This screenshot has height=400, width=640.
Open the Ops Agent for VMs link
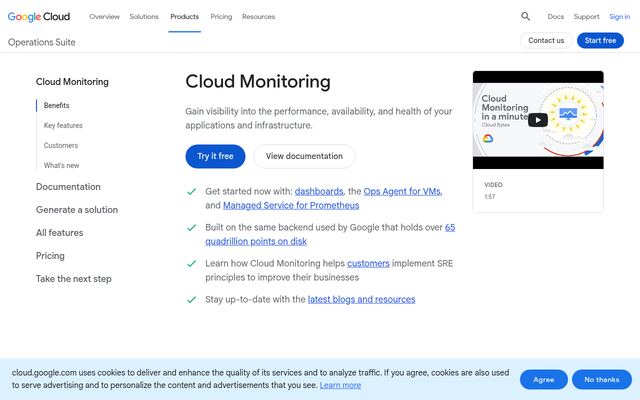[x=402, y=191]
